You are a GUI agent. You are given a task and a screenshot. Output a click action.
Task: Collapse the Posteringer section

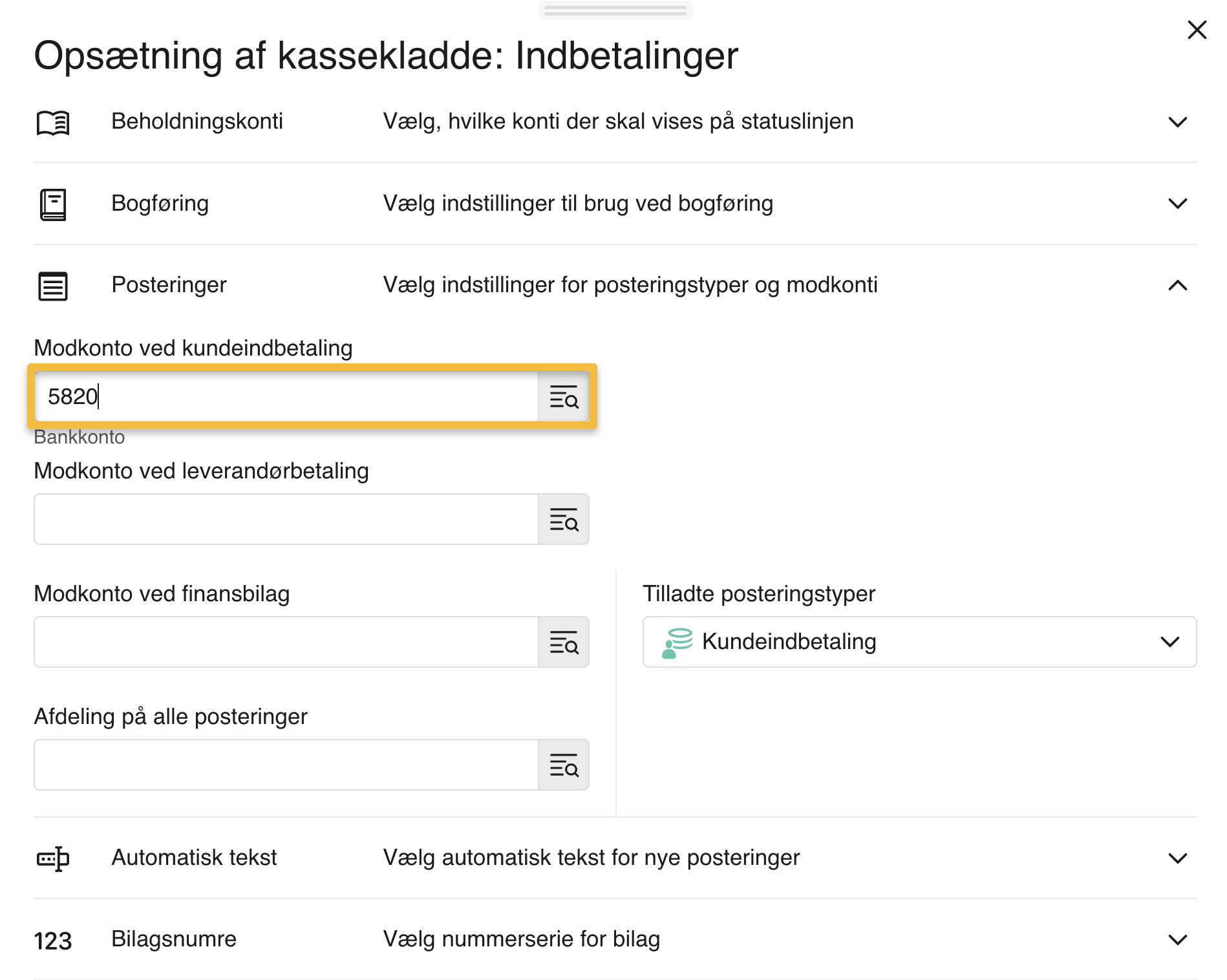click(x=1178, y=285)
